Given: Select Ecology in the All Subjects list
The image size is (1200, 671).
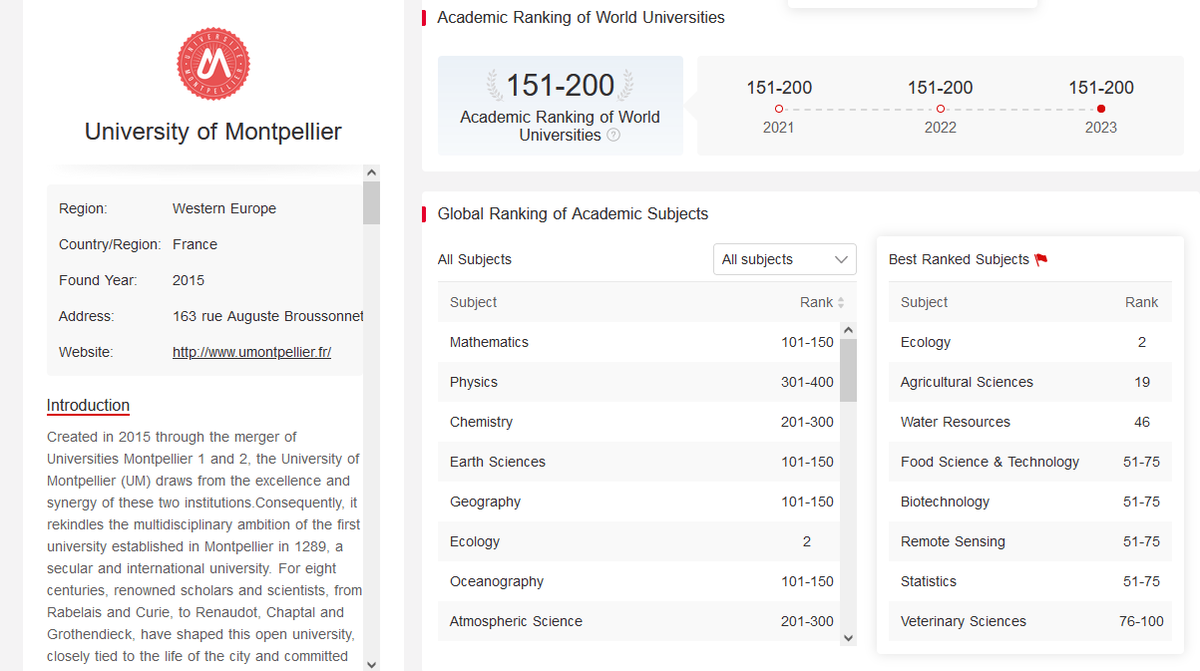Looking at the screenshot, I should coord(639,542).
